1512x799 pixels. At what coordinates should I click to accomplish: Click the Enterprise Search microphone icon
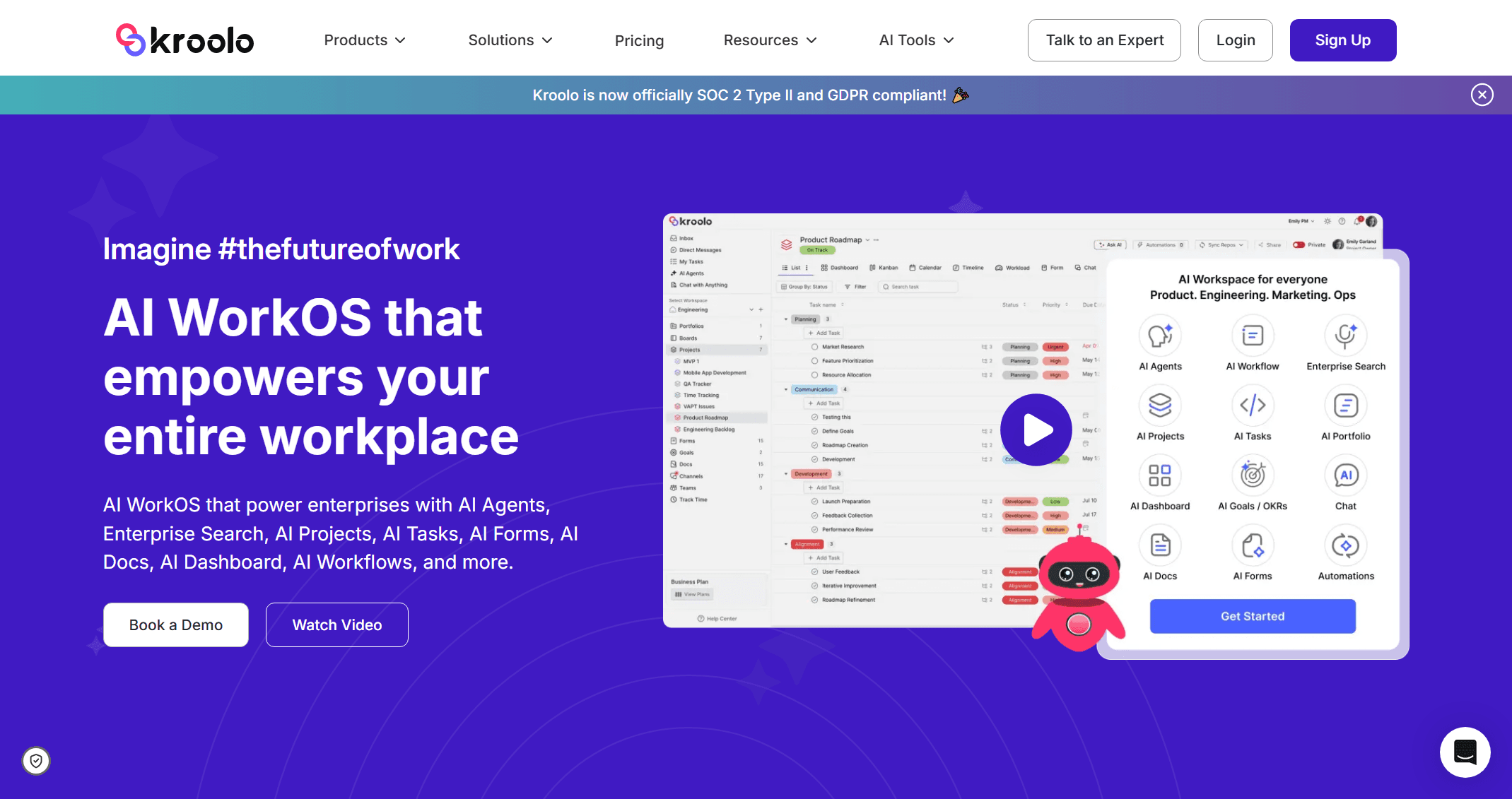(1345, 336)
